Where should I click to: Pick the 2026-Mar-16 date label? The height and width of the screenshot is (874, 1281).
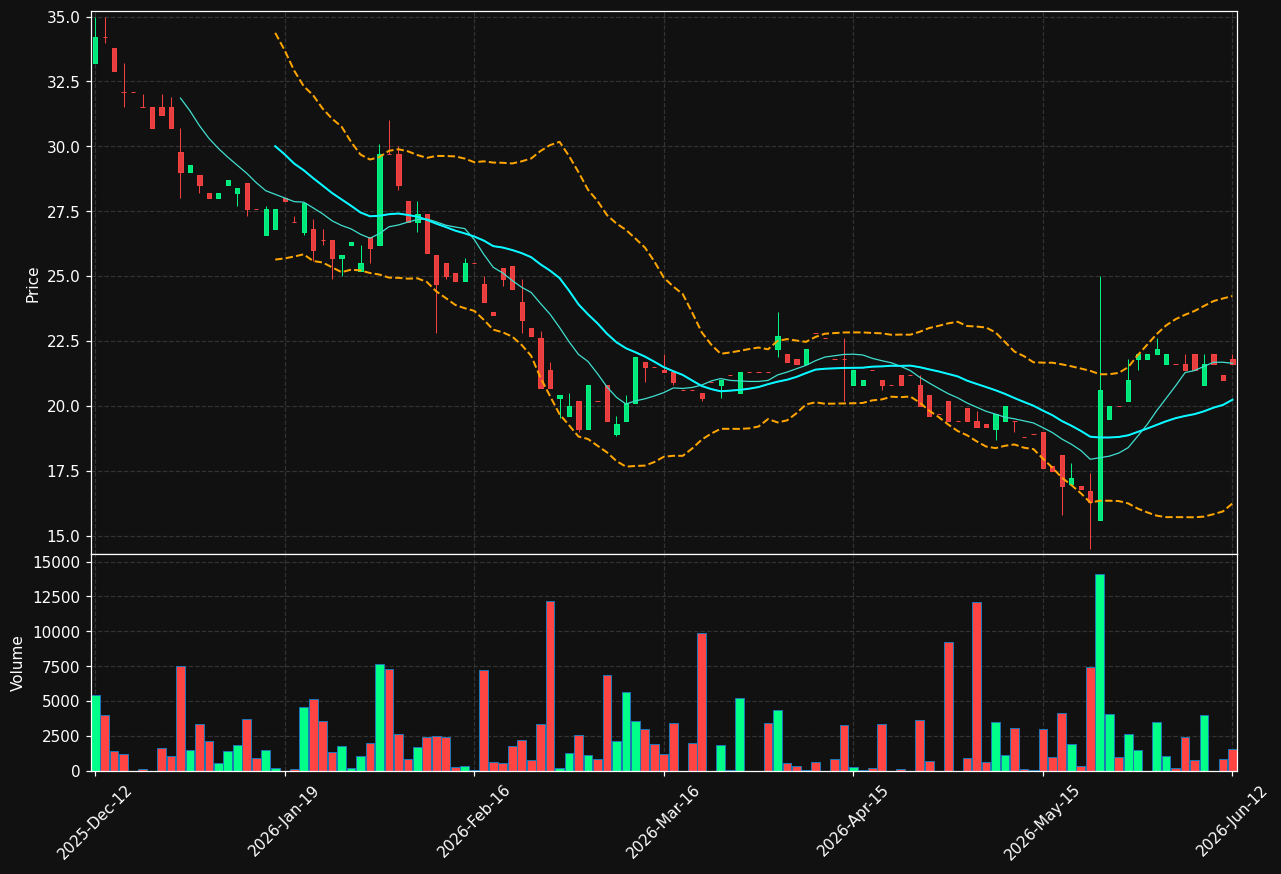tap(664, 821)
